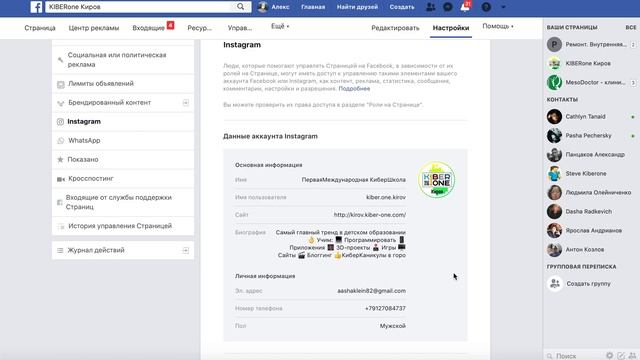Click the Facebook logo icon
640x360 pixels.
tap(36, 7)
